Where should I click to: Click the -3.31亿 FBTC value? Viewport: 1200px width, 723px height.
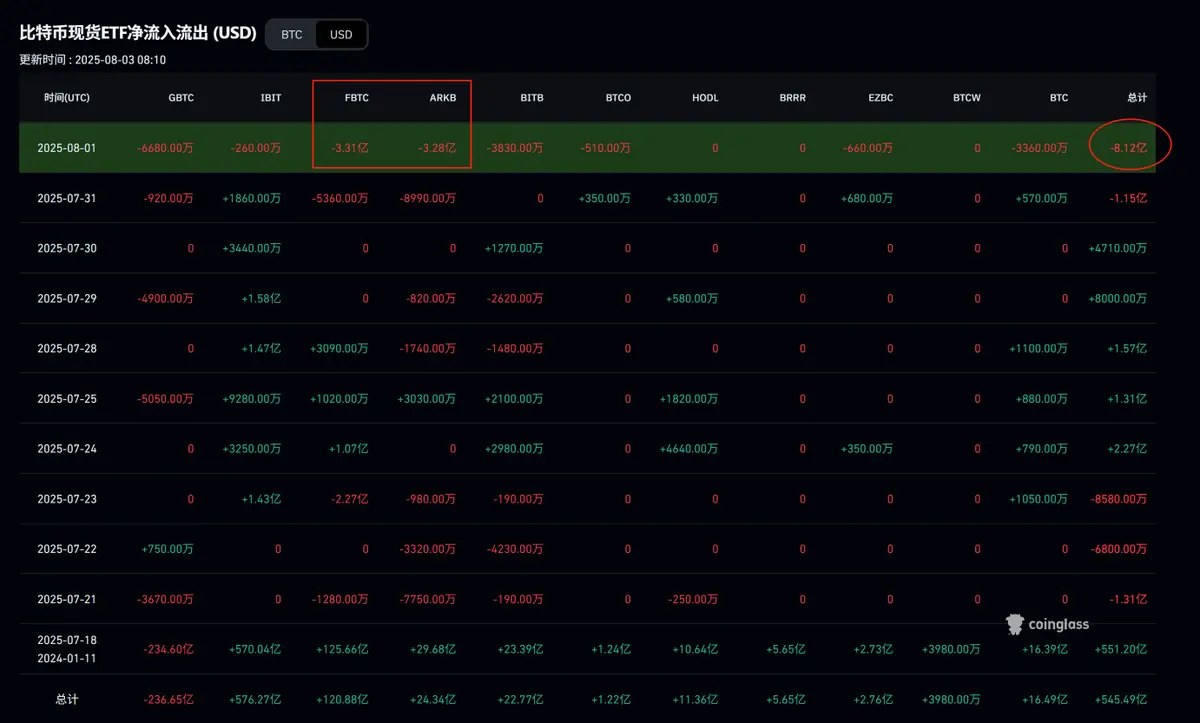click(350, 148)
